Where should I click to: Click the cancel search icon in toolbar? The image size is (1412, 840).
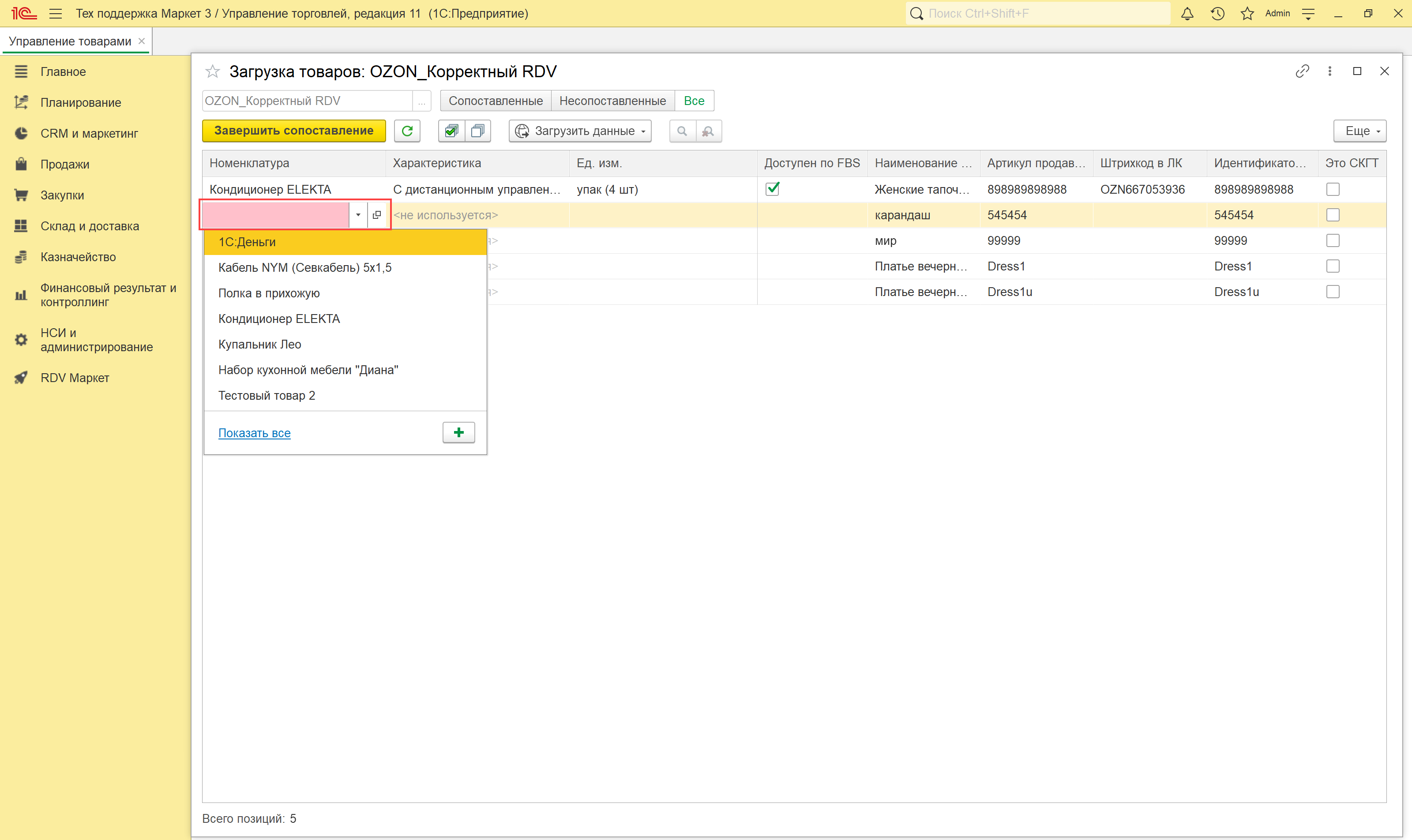coord(708,131)
